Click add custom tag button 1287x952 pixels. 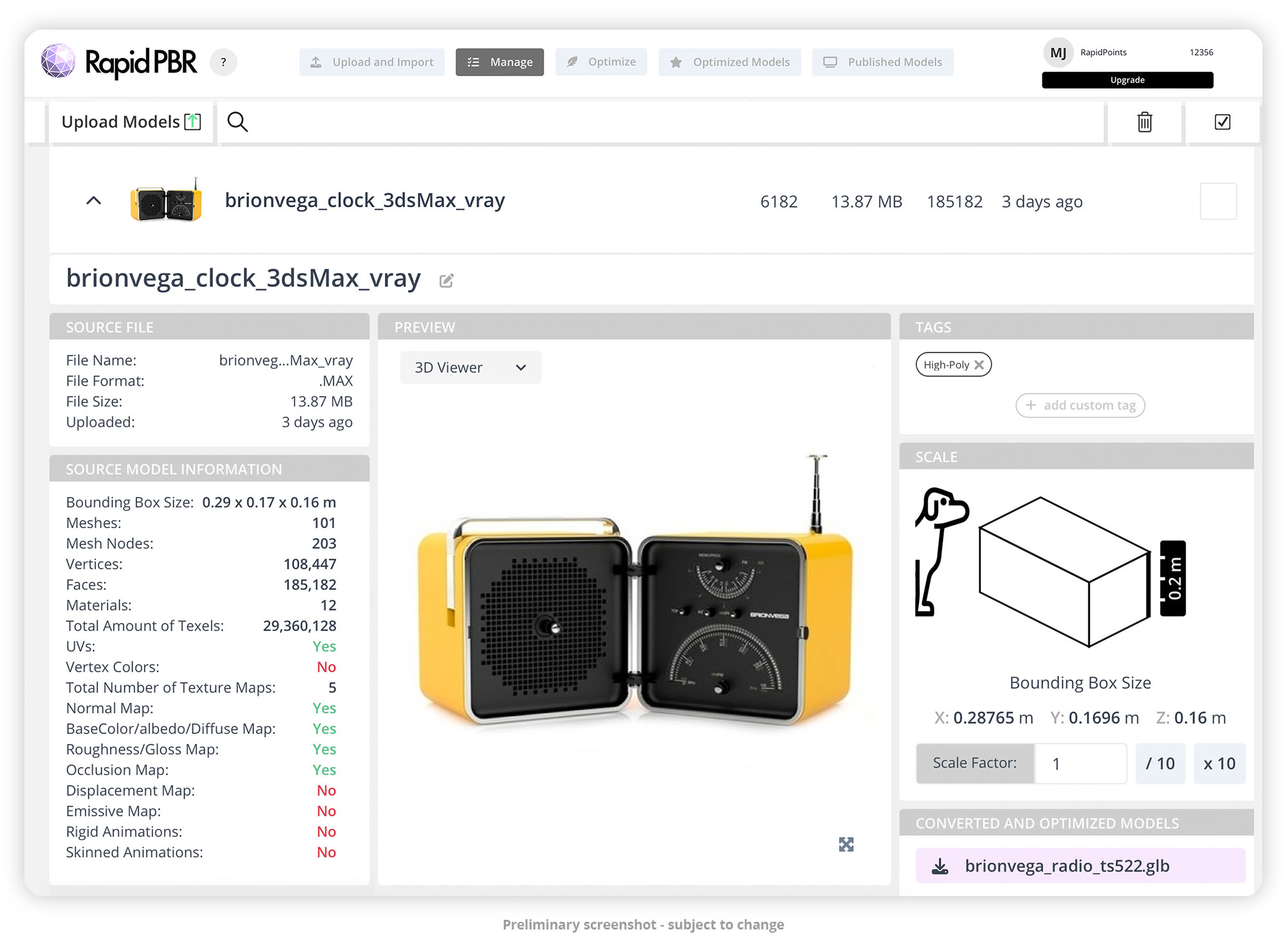click(x=1080, y=405)
